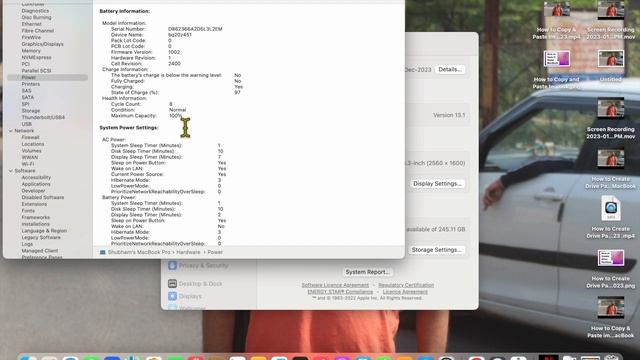Select NVMExpress in sidebar
Viewport: 640px width, 360px height.
36,58
